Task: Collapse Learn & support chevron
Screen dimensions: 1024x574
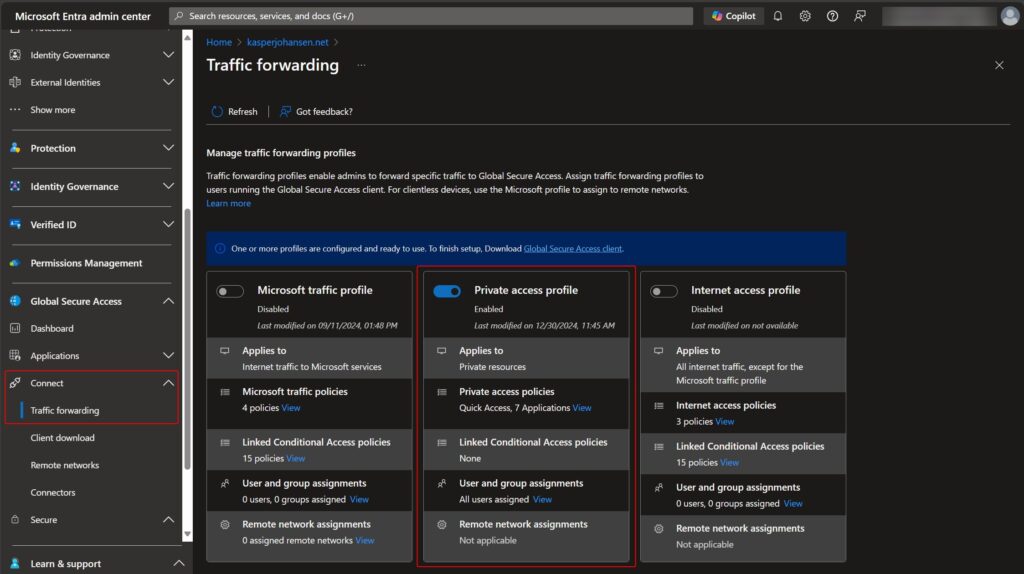Action: 178,564
